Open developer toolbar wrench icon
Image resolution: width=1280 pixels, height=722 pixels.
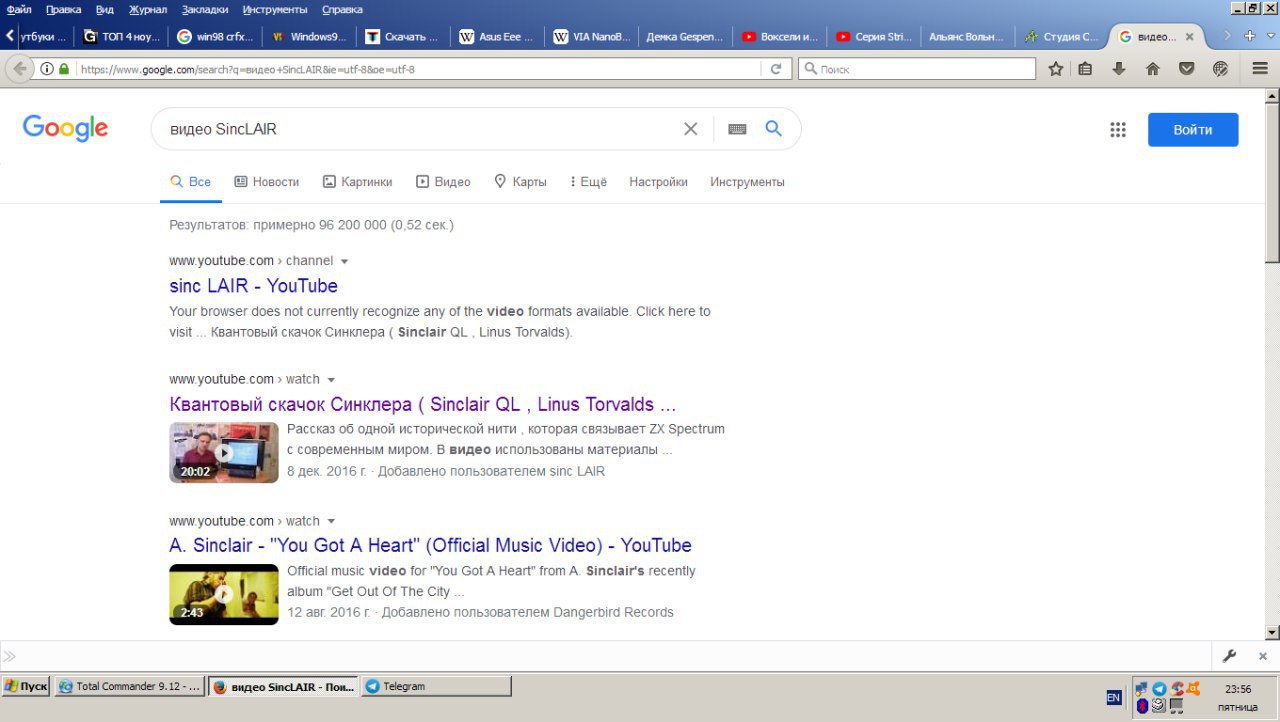(x=1230, y=656)
